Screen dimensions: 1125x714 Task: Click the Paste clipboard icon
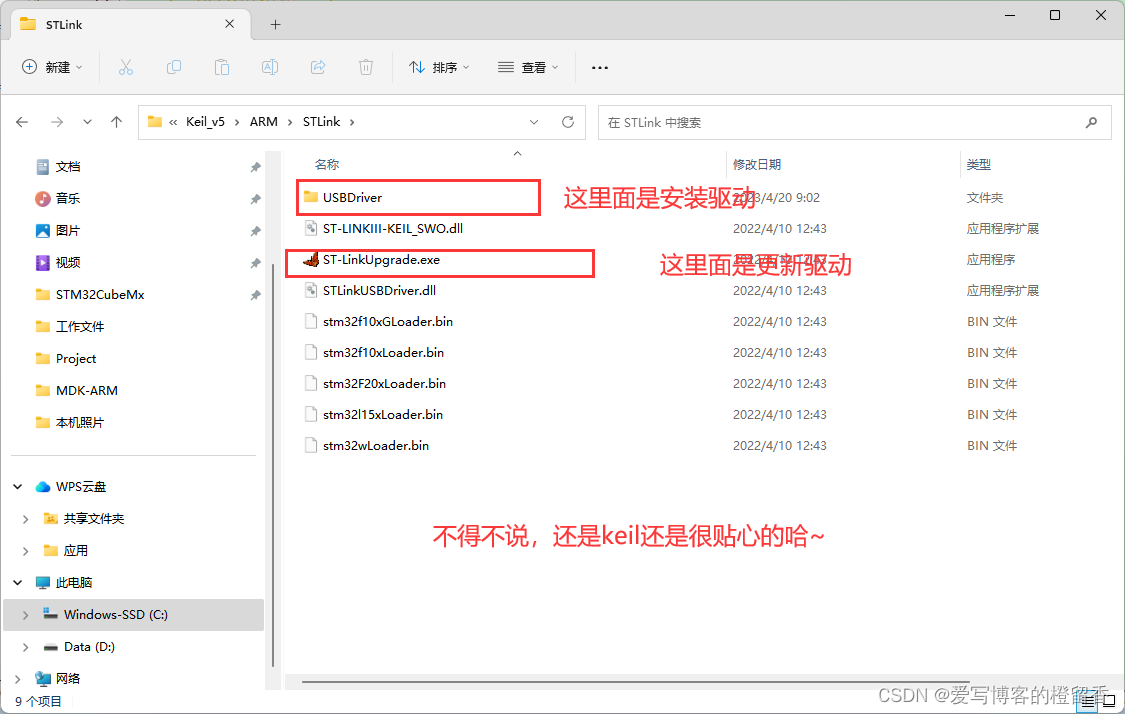tap(222, 67)
